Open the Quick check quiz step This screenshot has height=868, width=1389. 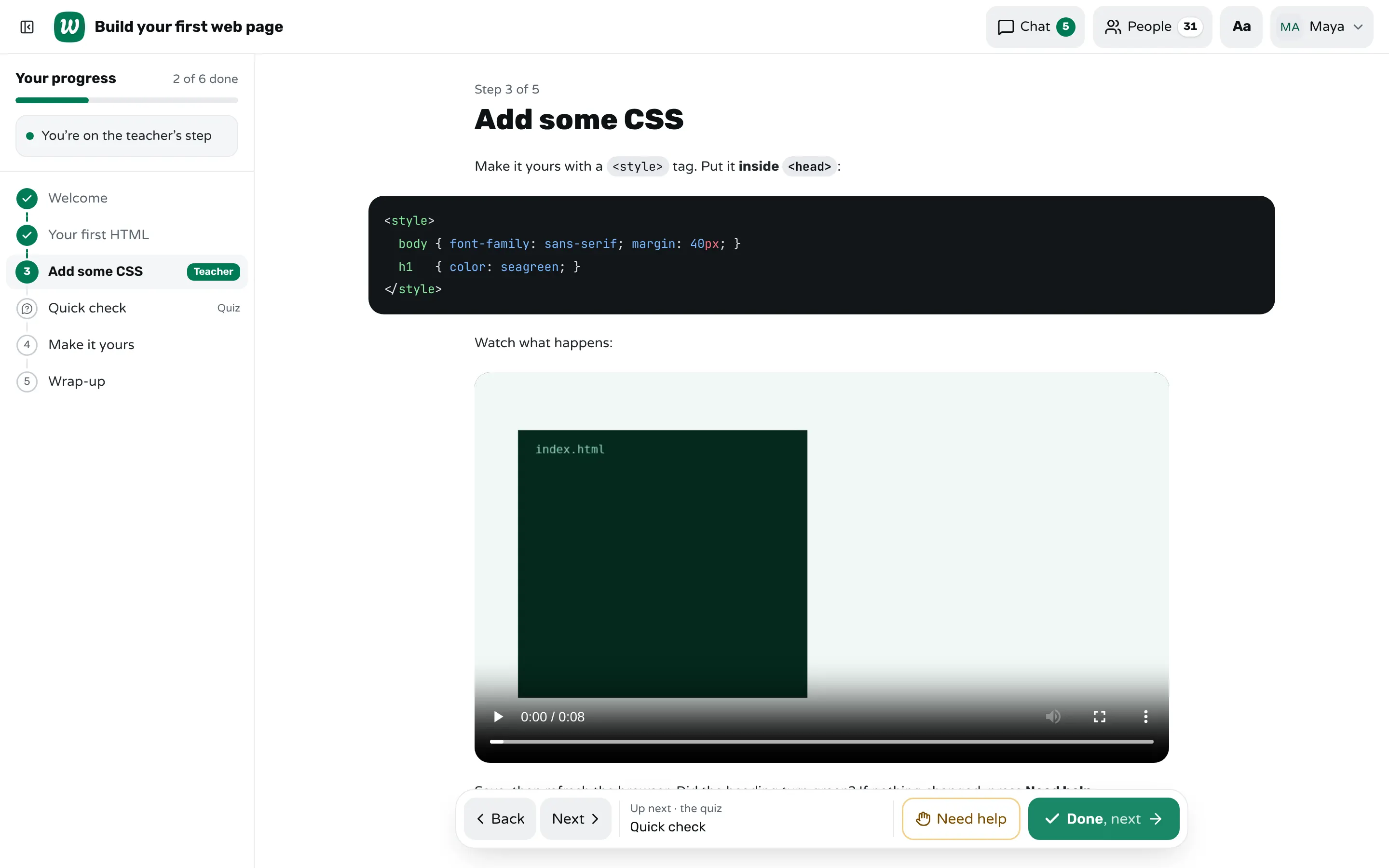126,308
